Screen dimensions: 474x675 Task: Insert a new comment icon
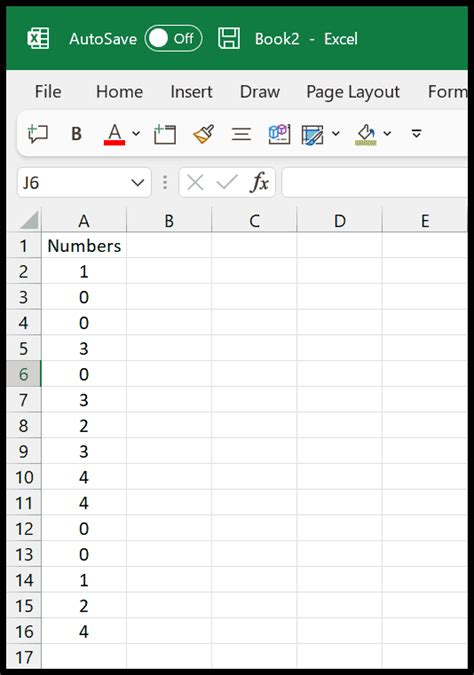[37, 134]
